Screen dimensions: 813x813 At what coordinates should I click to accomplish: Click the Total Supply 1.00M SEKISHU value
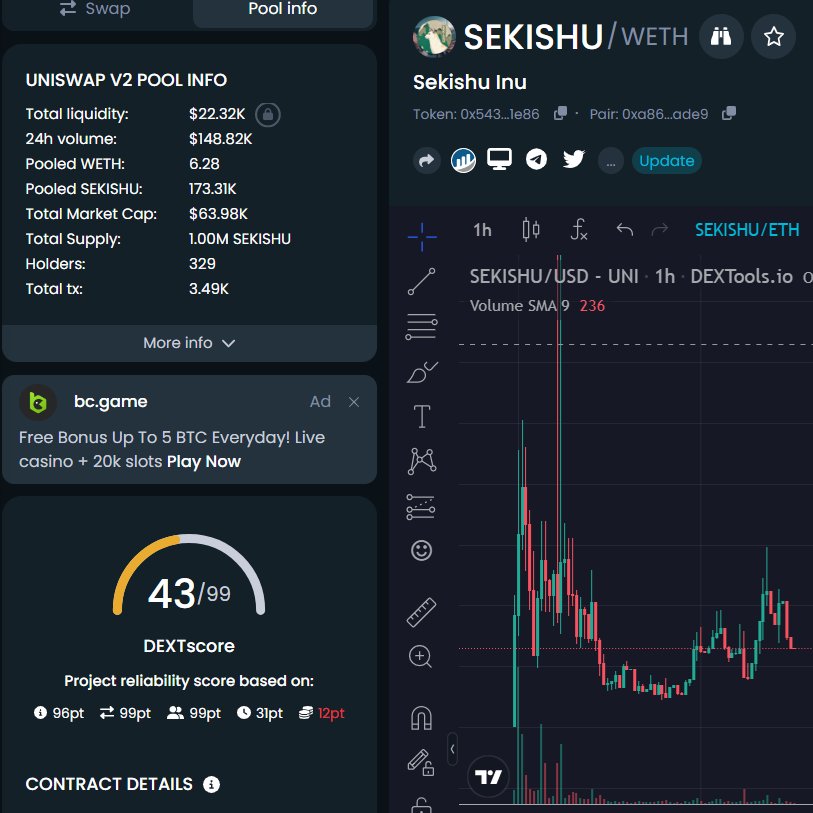(240, 239)
